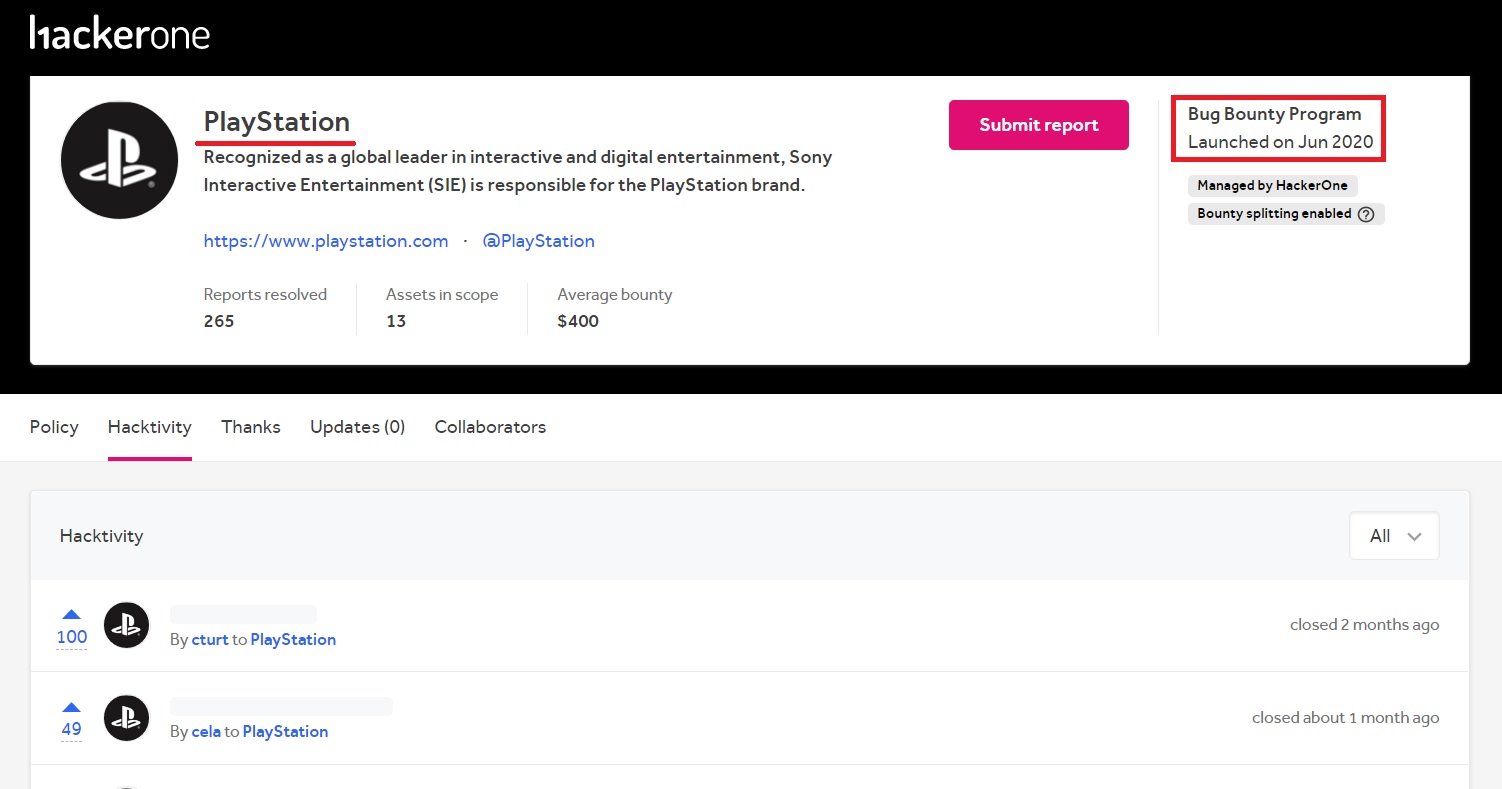Screen dimensions: 1502x789
Task: Open the https://www.playstation.com link
Action: (x=326, y=241)
